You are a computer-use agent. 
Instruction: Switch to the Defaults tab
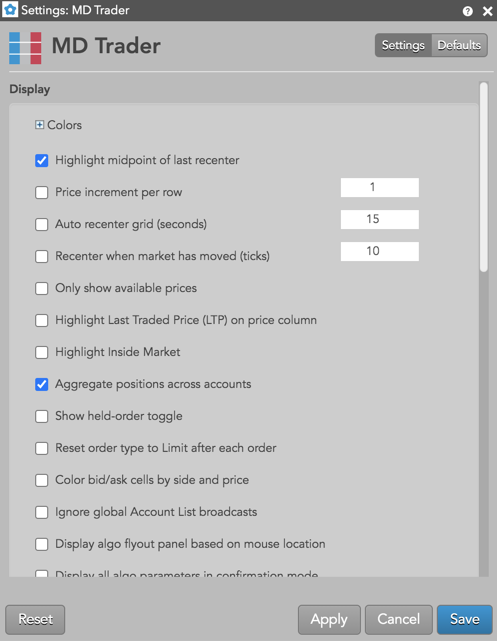[x=459, y=45]
